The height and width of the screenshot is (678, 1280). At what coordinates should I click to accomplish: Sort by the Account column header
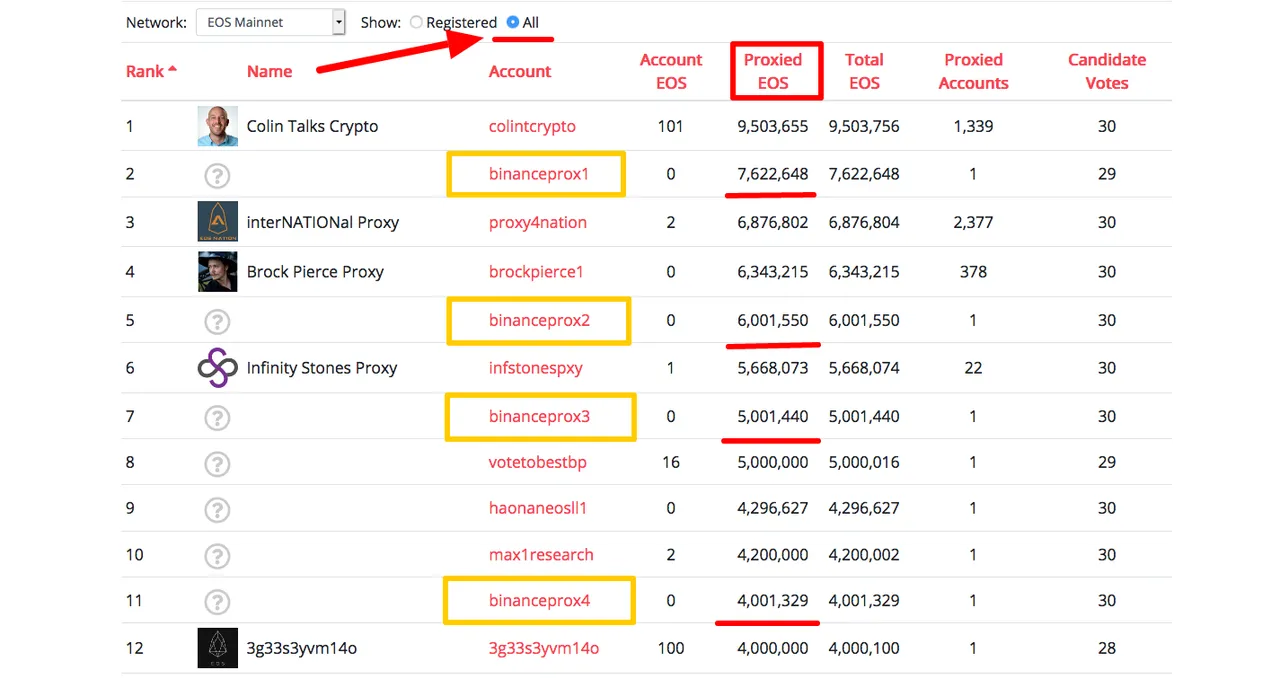520,71
